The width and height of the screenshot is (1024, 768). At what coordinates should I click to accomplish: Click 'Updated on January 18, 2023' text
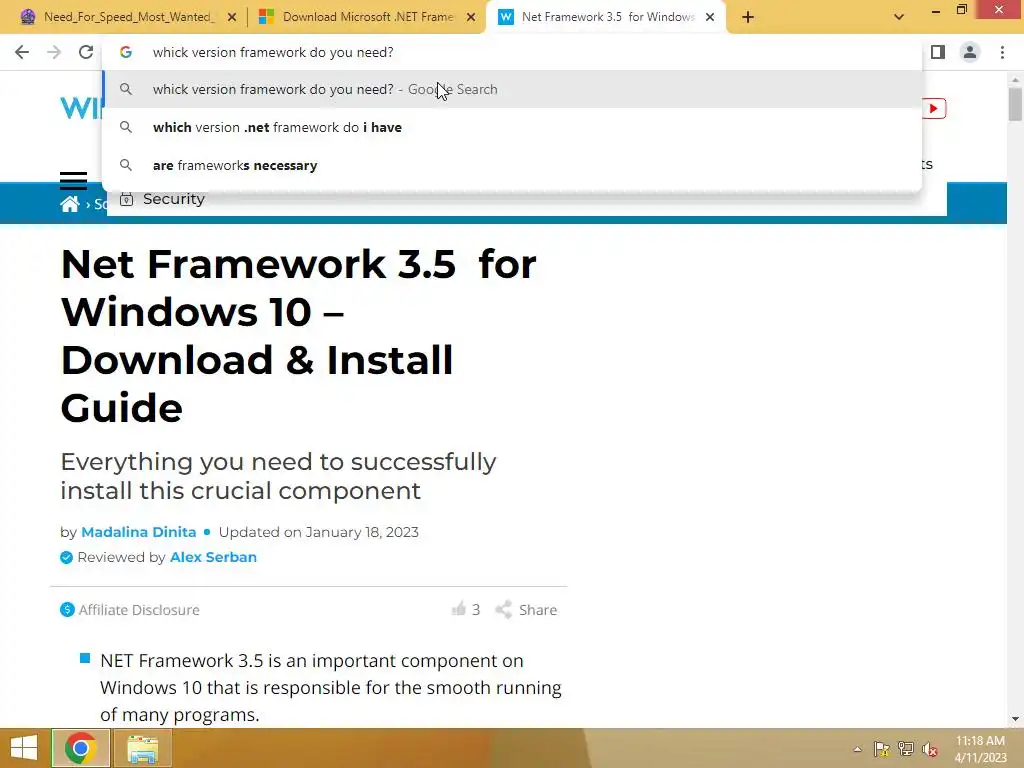(x=319, y=532)
